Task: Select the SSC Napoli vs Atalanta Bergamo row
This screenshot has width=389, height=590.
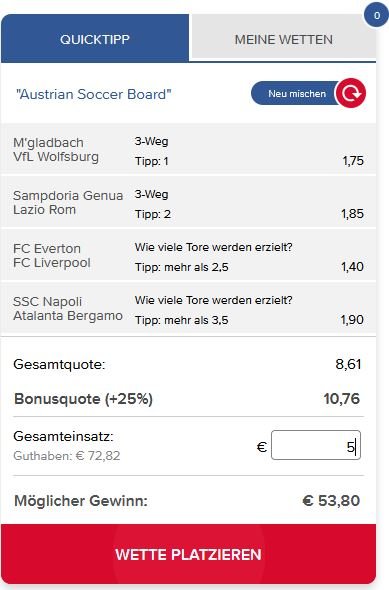Action: coord(188,309)
